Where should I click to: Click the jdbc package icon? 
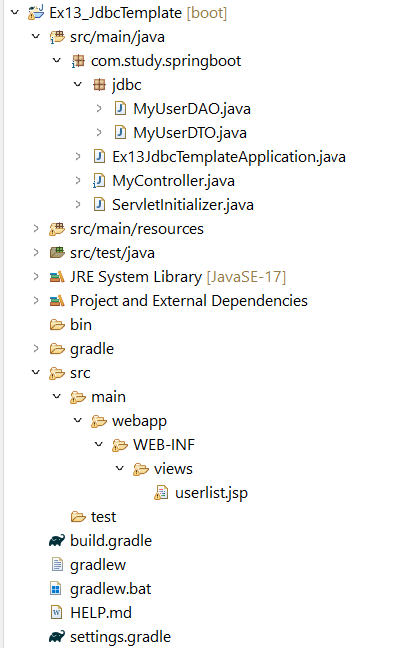pyautogui.click(x=99, y=85)
